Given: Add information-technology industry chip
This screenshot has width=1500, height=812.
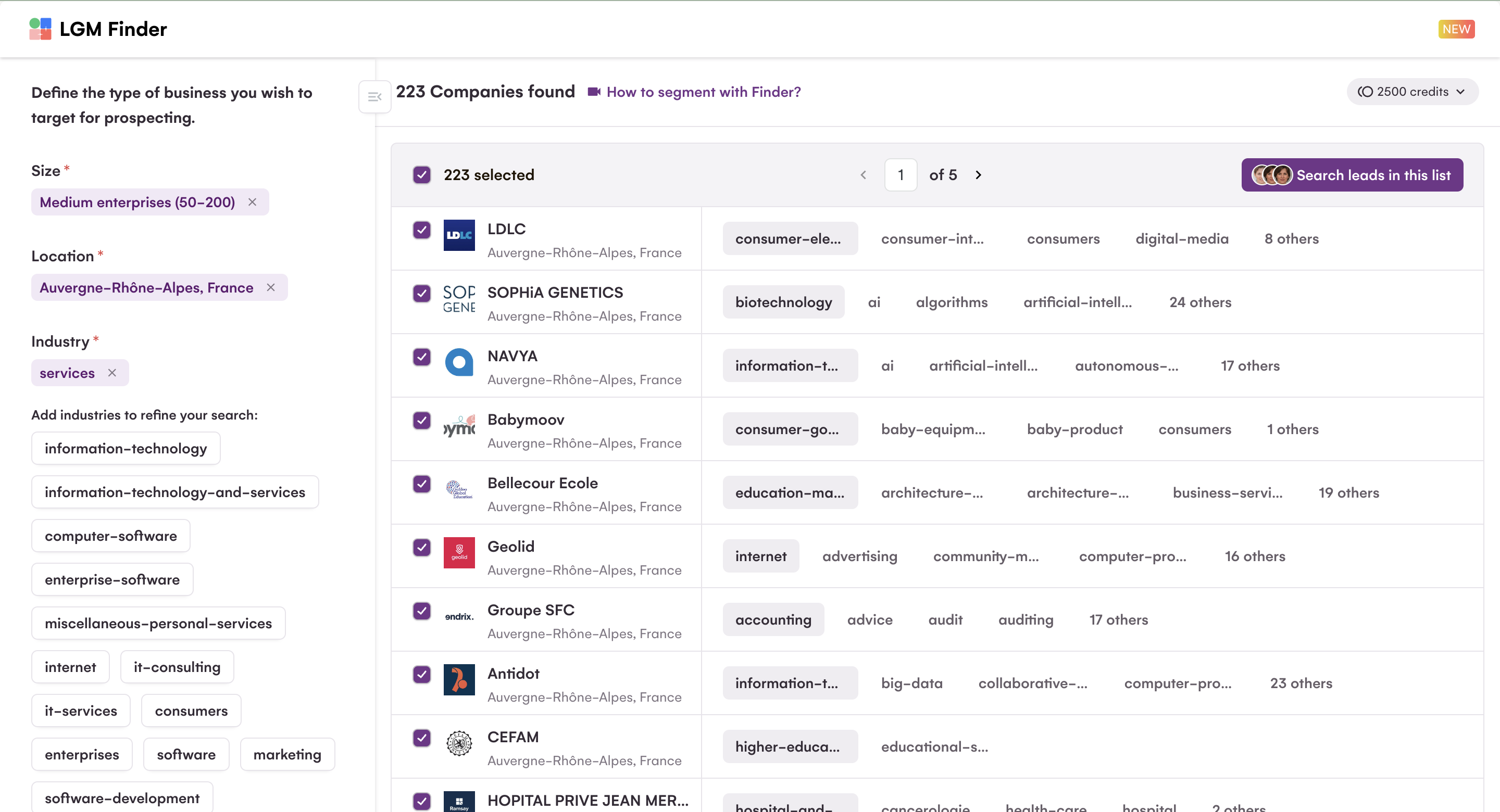Looking at the screenshot, I should click(126, 448).
